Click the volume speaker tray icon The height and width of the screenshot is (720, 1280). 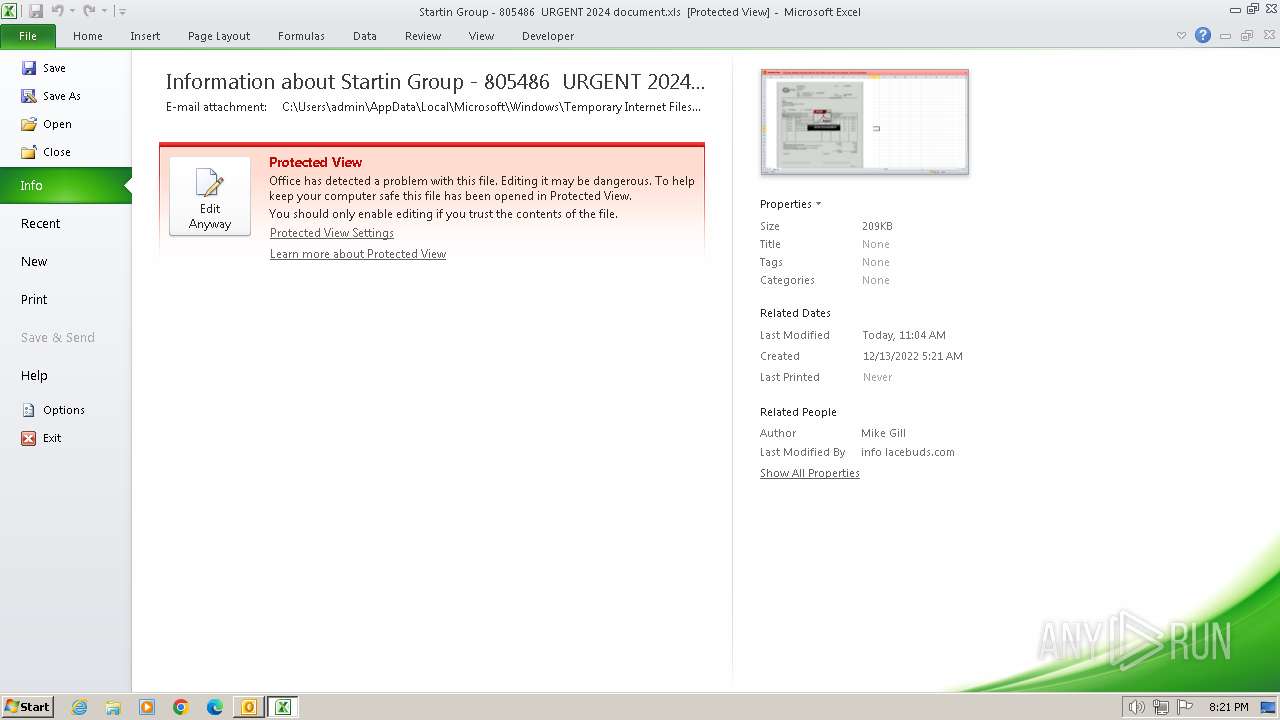point(1137,707)
